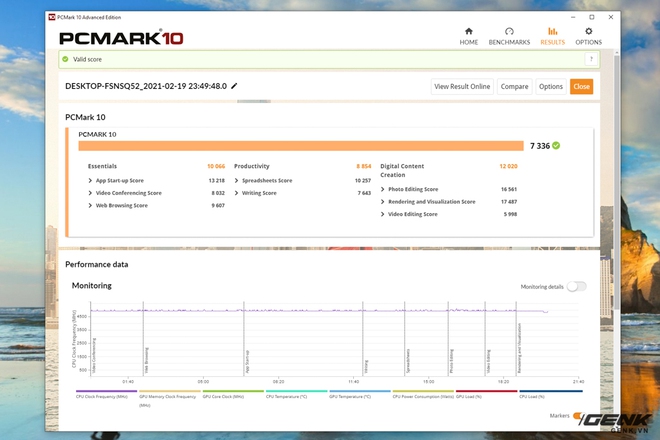Open the Options tab with the gear icon

click(x=588, y=37)
